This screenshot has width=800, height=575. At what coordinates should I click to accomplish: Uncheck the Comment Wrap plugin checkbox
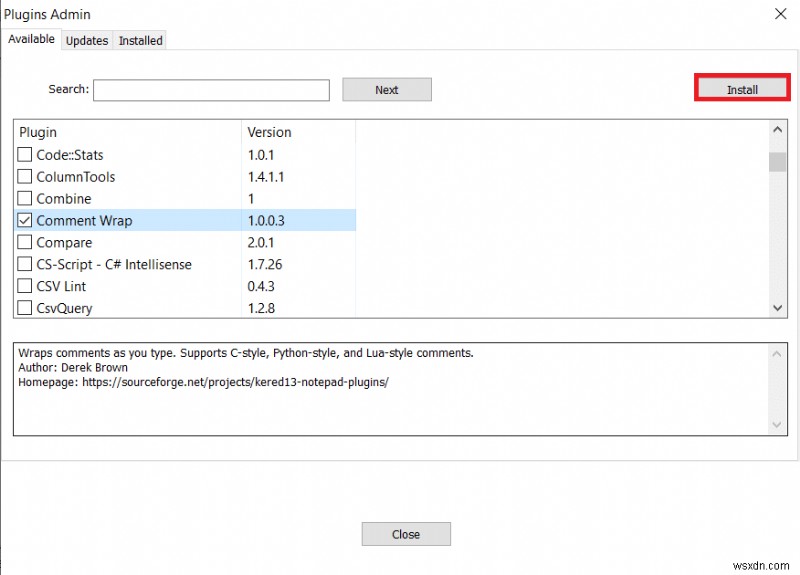(x=24, y=220)
